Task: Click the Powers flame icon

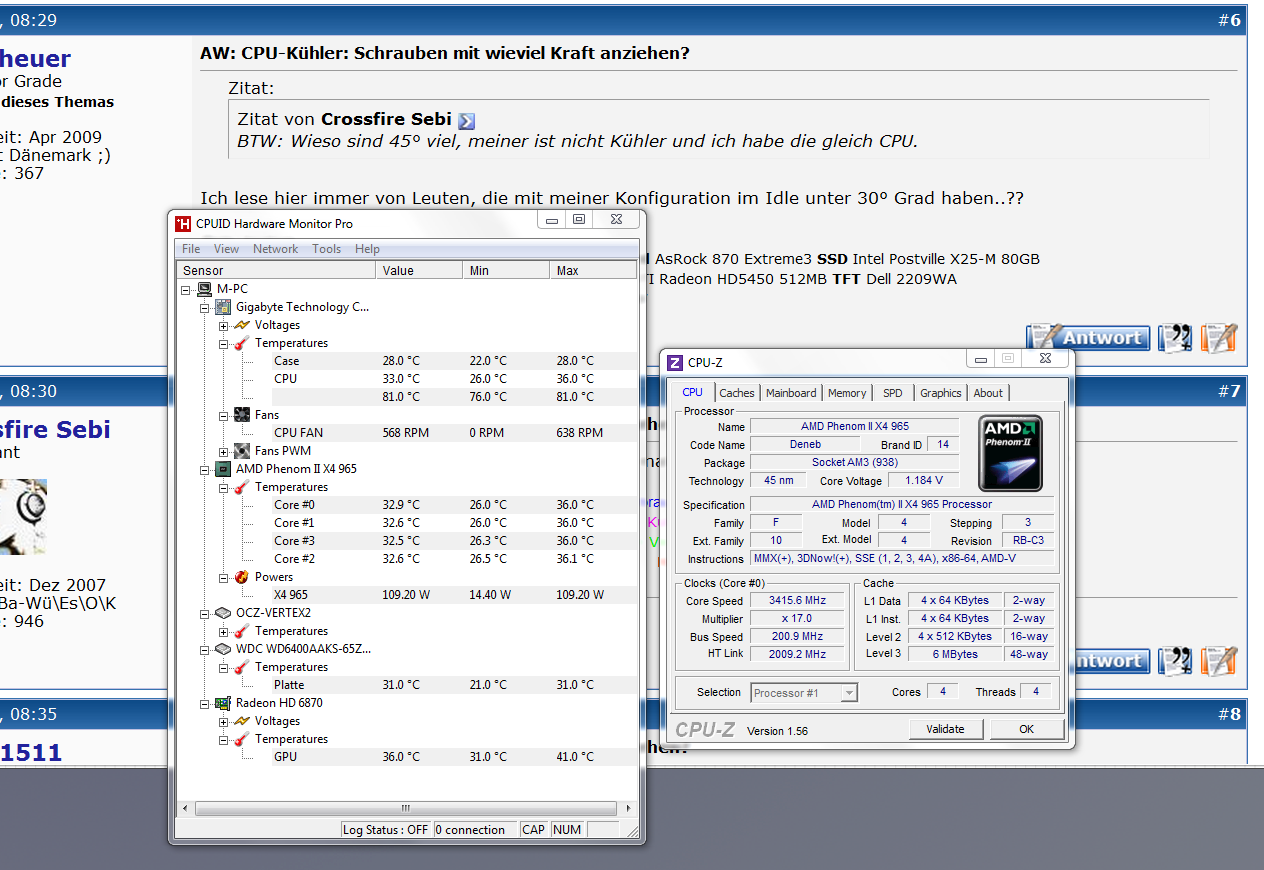Action: click(241, 577)
